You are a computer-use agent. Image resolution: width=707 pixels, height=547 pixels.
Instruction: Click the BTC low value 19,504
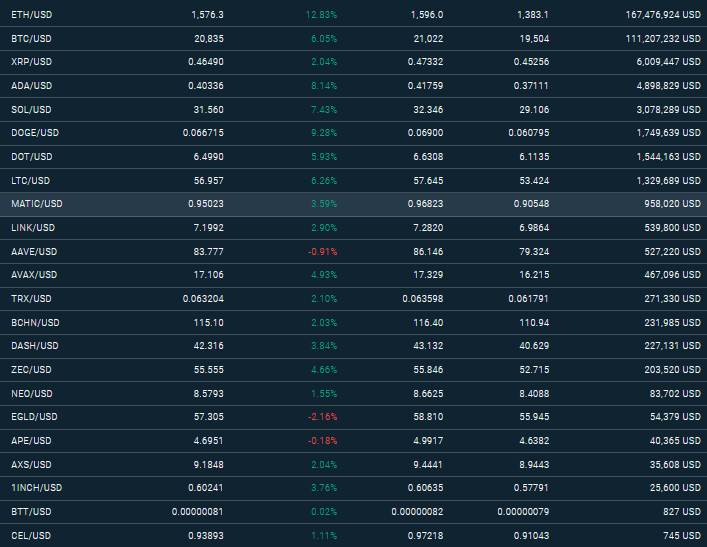(x=535, y=39)
